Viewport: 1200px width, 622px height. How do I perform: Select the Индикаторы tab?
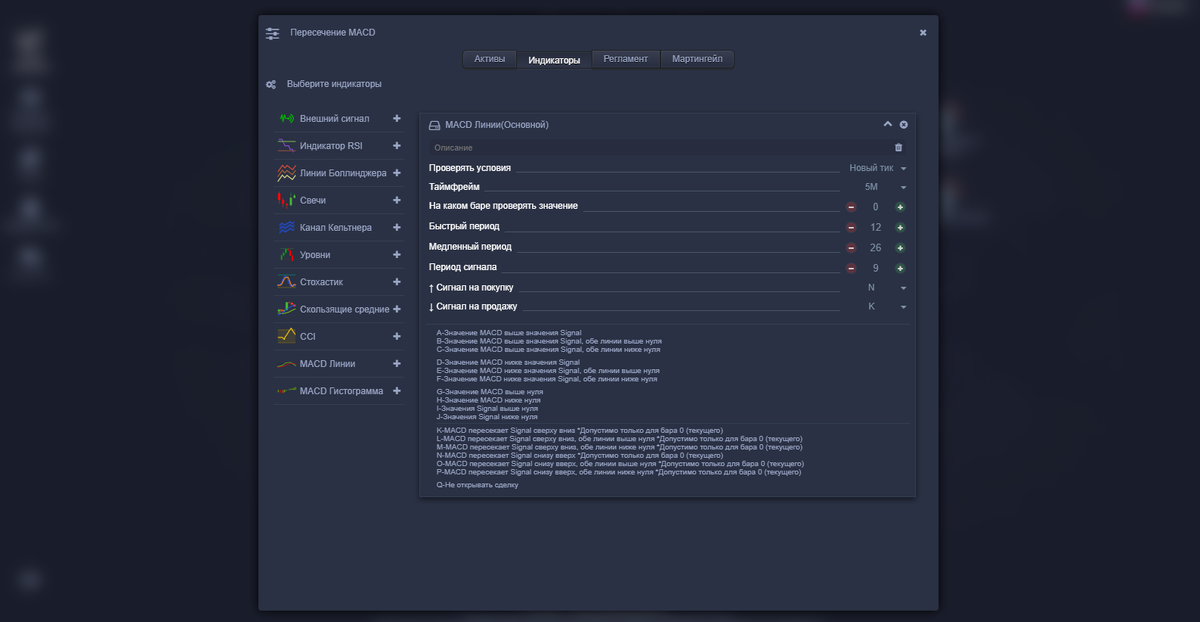[x=554, y=60]
